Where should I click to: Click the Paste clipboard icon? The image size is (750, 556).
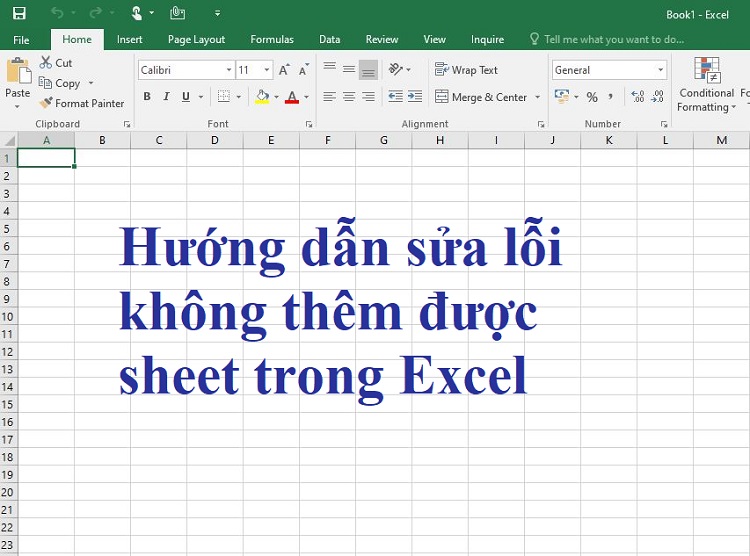18,70
